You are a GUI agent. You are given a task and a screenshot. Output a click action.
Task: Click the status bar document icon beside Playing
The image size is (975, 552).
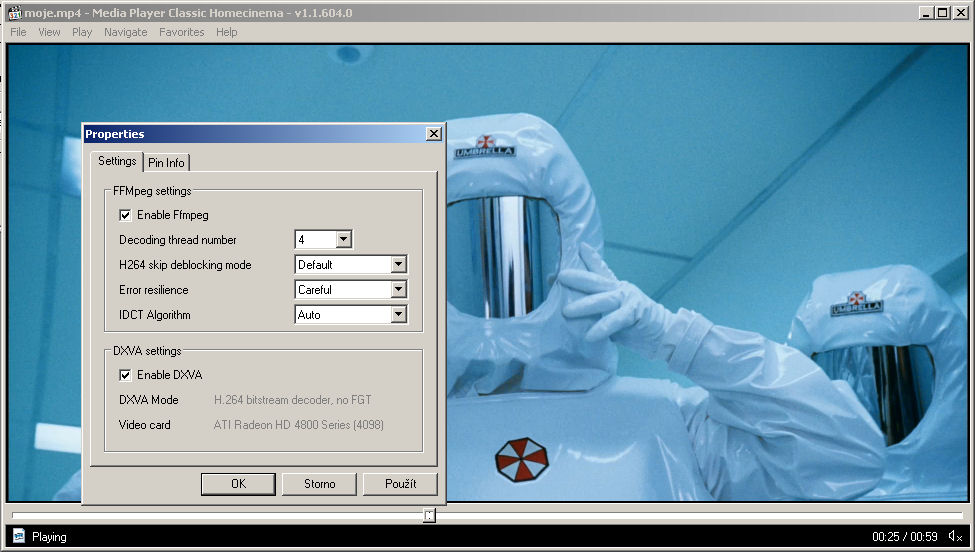[x=19, y=536]
